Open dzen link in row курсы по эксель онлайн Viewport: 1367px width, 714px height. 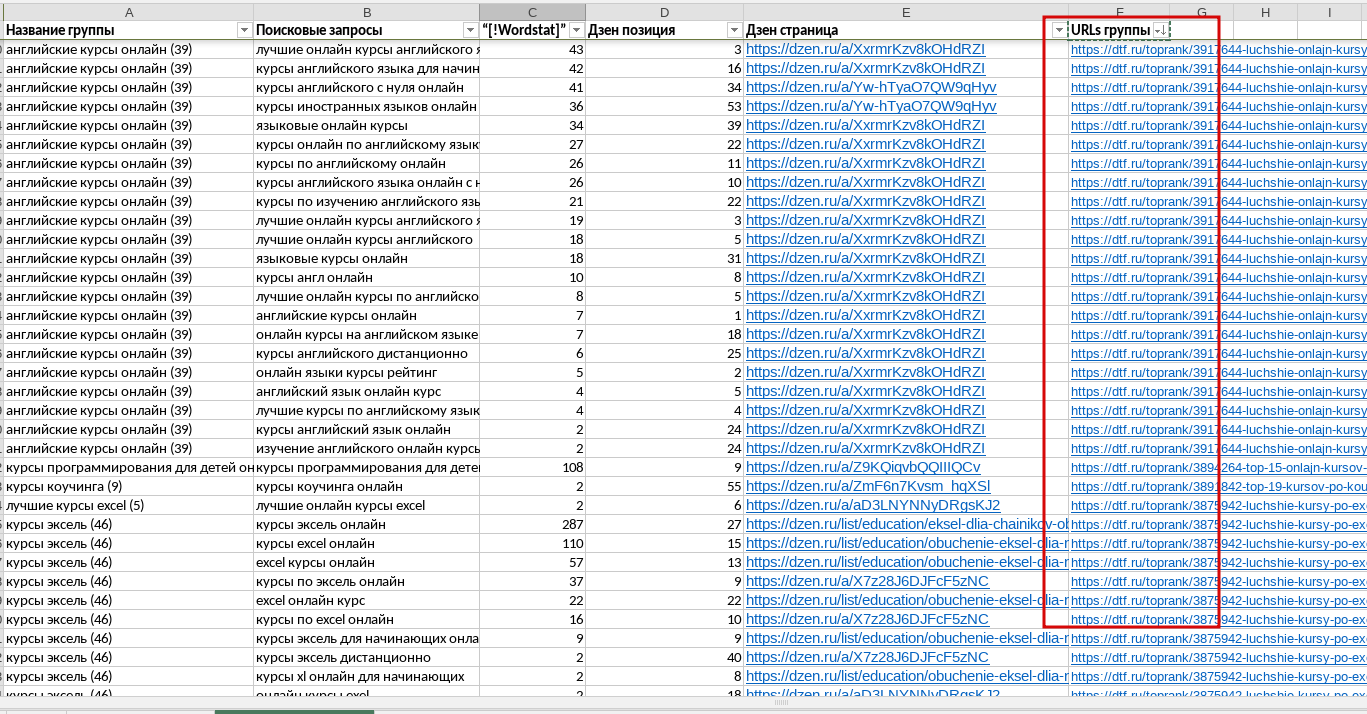(867, 581)
